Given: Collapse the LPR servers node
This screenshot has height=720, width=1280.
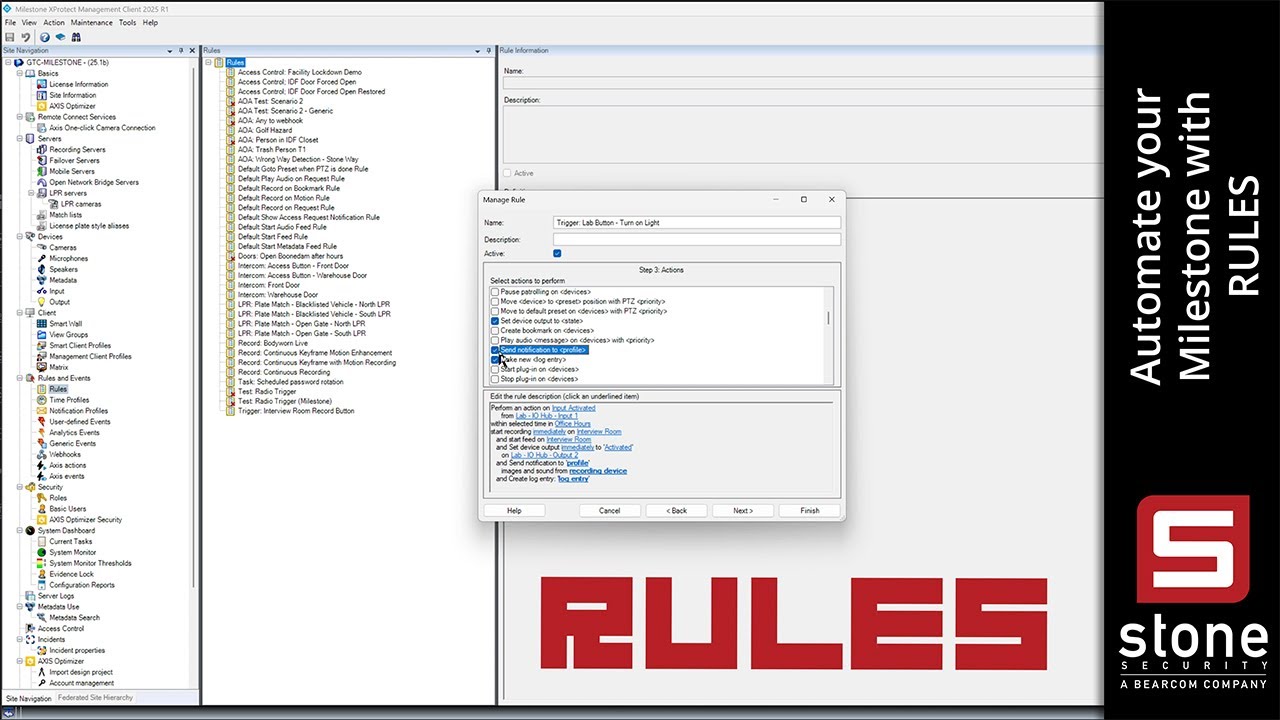Looking at the screenshot, I should click(x=32, y=193).
